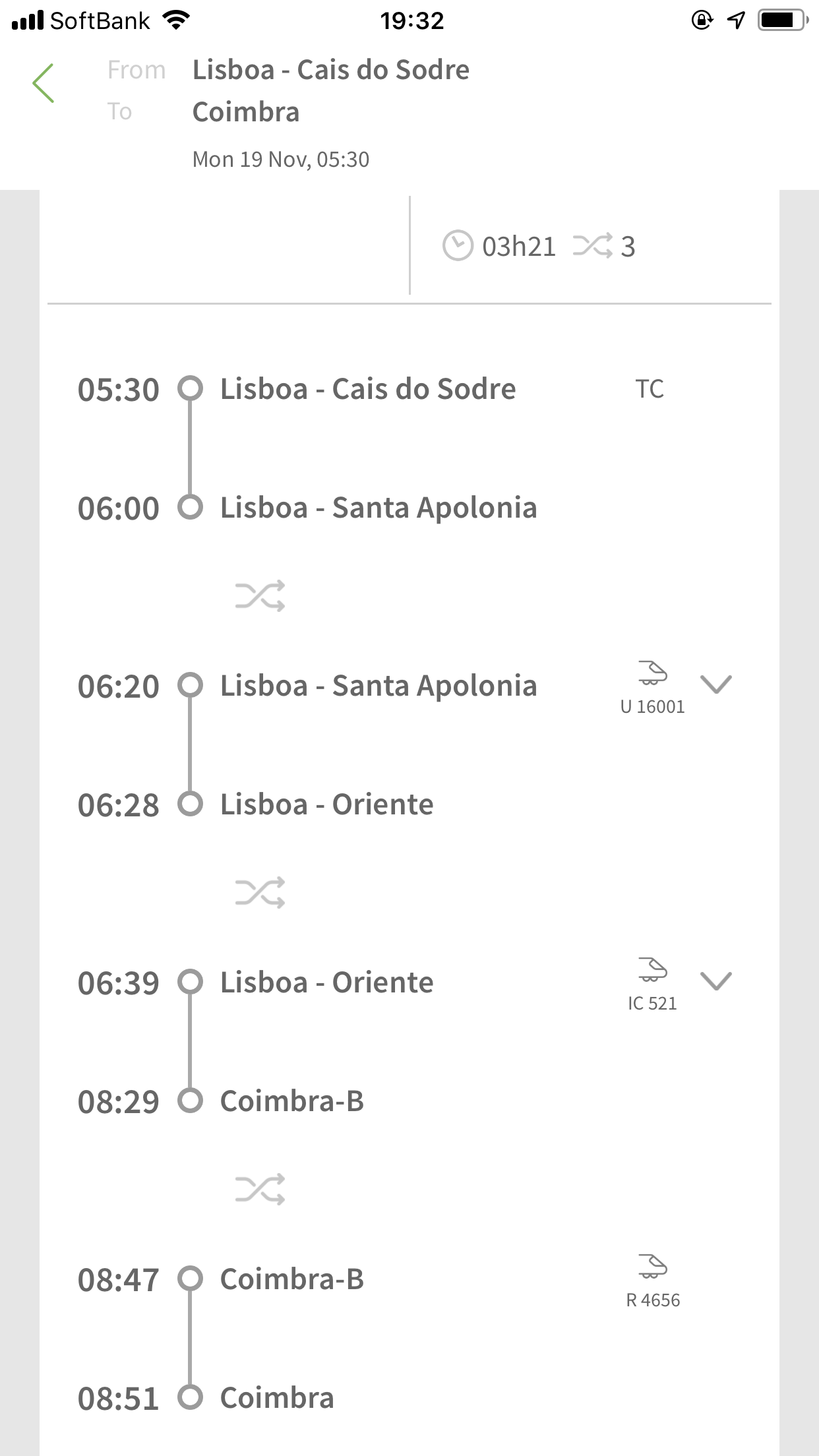Expand the U 16001 train stops chevron

coord(716,684)
